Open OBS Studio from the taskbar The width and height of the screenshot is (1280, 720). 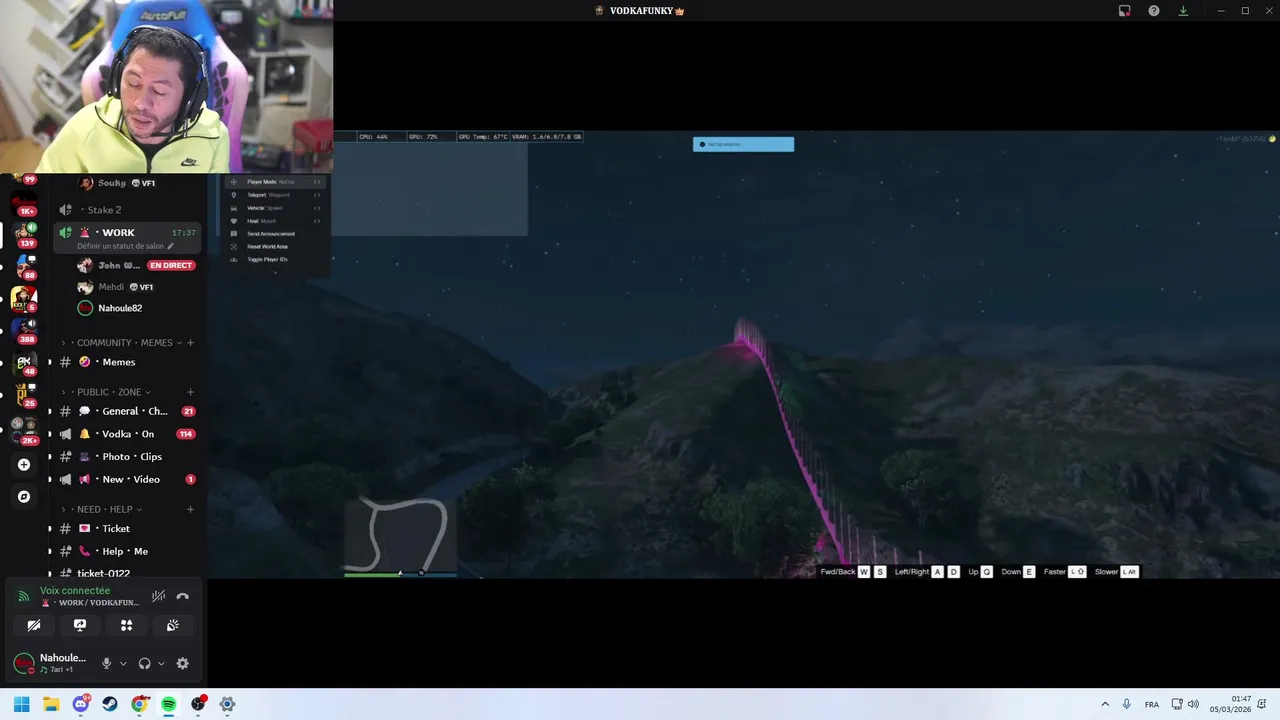[x=198, y=704]
